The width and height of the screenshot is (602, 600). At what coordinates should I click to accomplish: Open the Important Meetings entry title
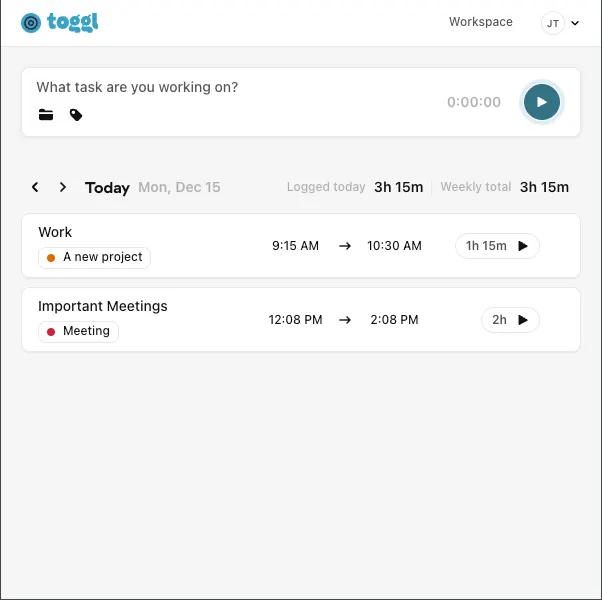[103, 306]
